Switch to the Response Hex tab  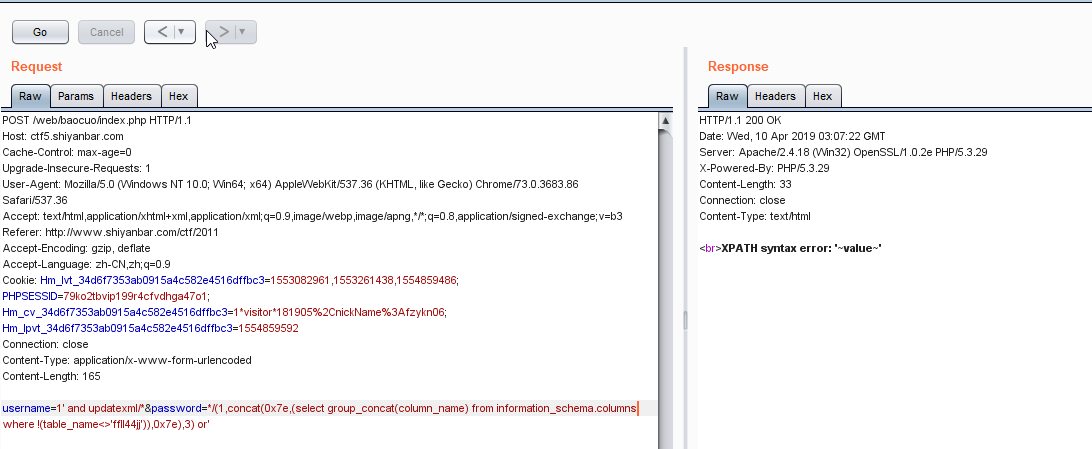coord(822,96)
